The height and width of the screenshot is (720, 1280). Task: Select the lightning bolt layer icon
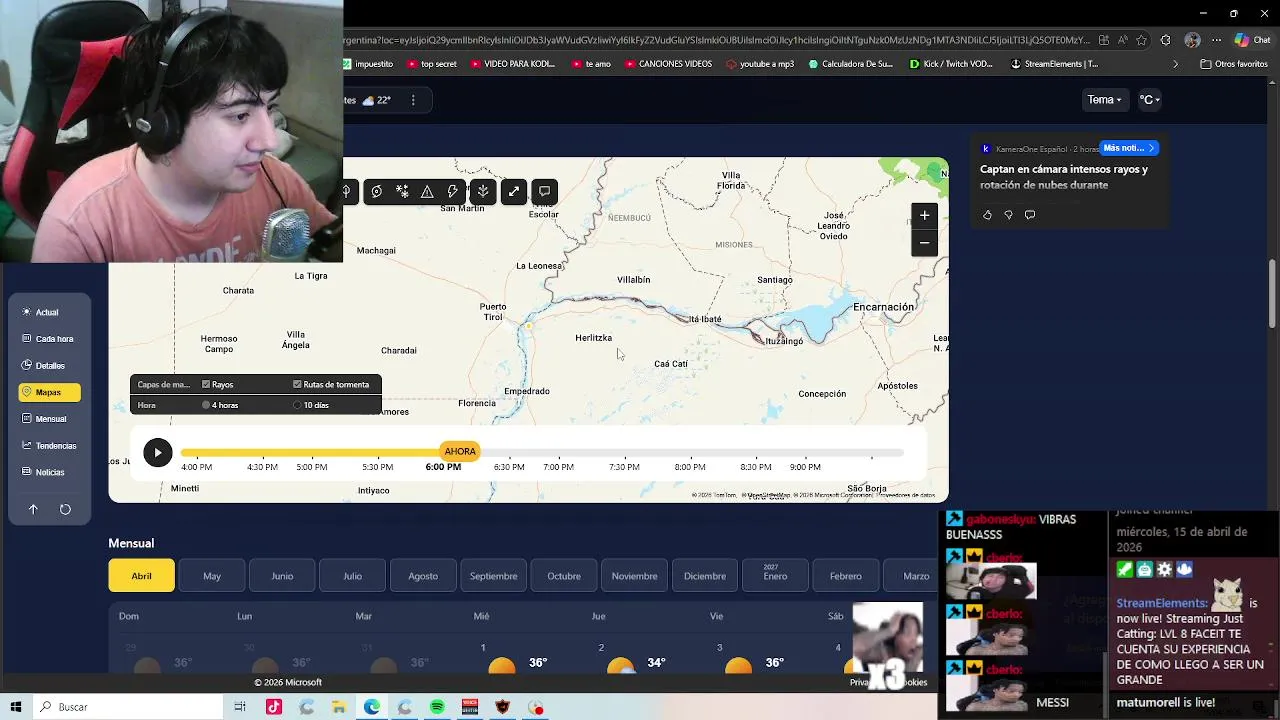(x=453, y=191)
